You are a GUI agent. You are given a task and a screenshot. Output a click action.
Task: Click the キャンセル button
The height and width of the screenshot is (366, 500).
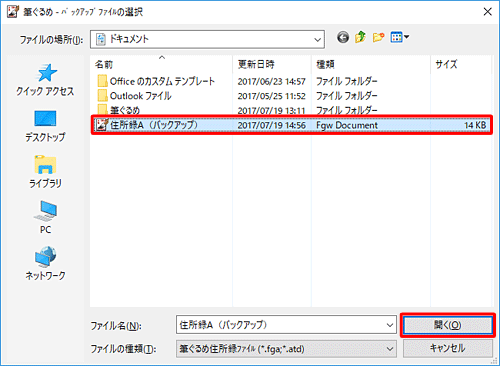point(448,348)
